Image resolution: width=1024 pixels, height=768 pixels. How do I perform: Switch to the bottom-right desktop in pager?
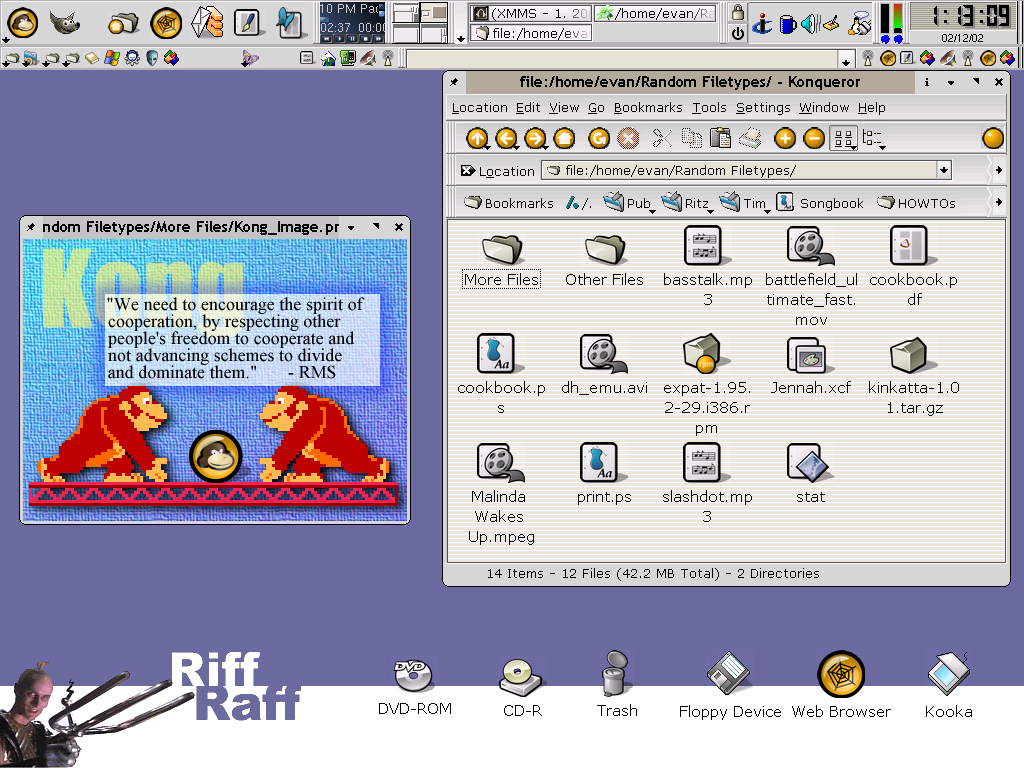[x=434, y=33]
